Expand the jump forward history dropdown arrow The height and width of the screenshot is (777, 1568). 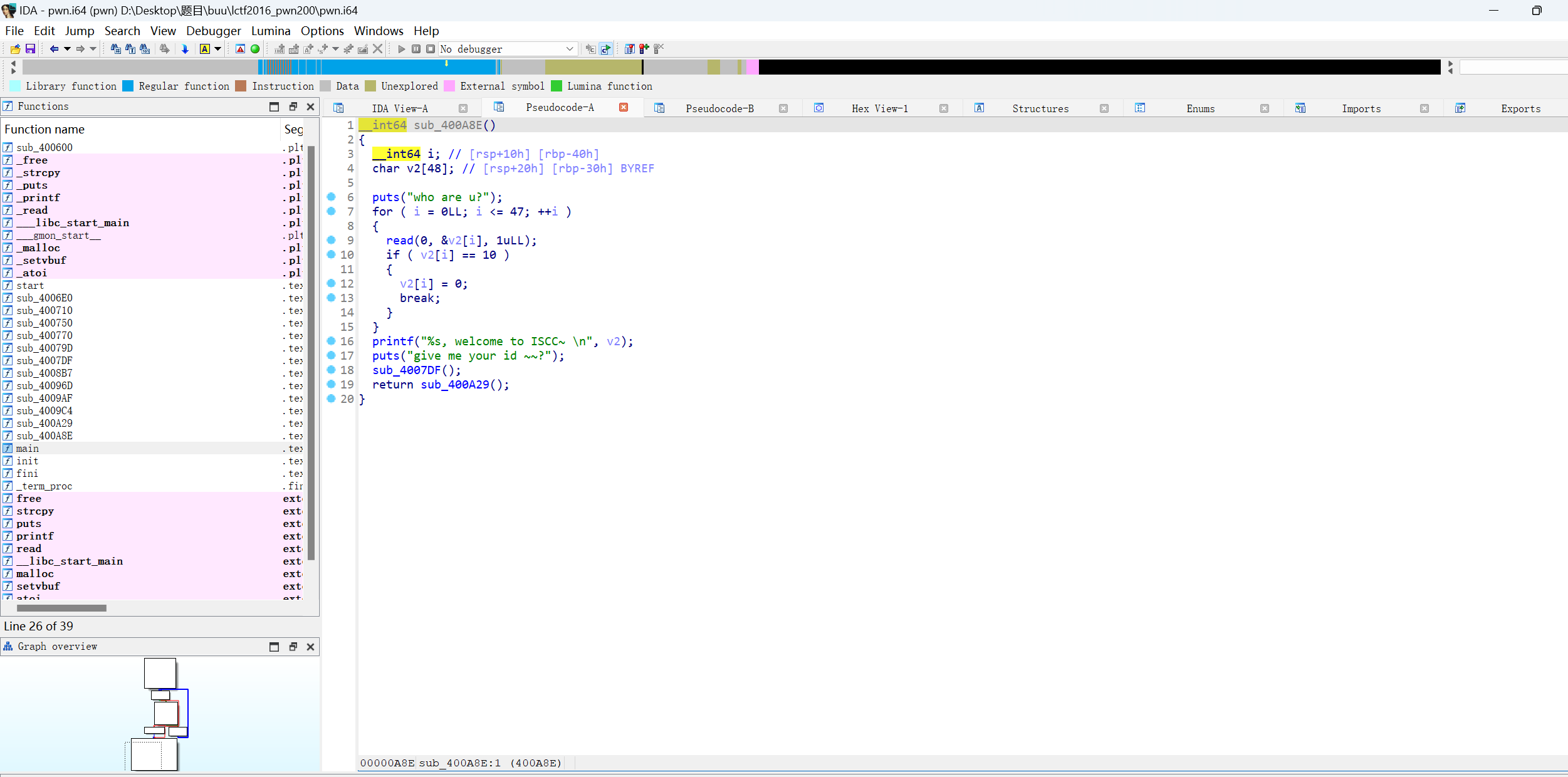[93, 49]
